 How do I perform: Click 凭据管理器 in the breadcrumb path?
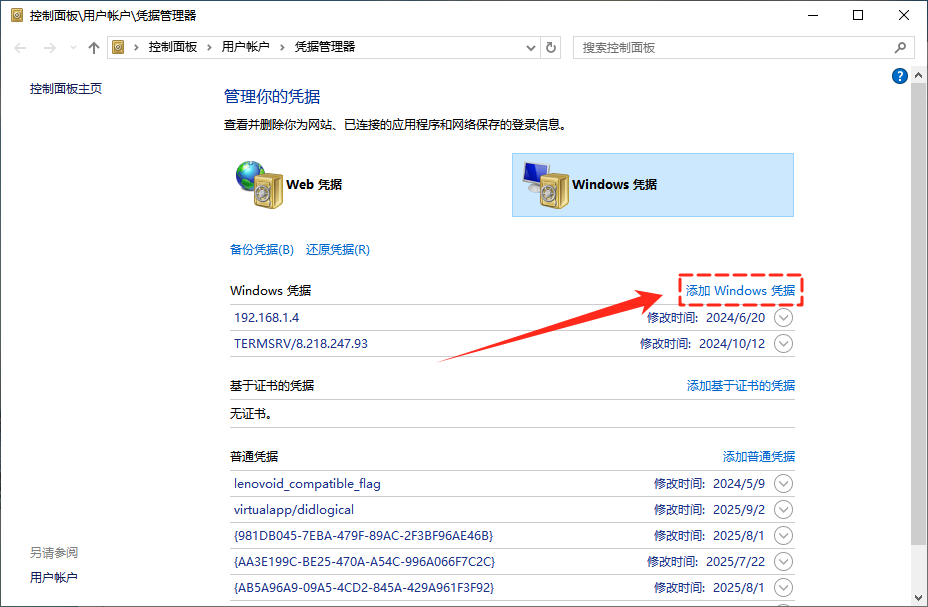tap(325, 47)
